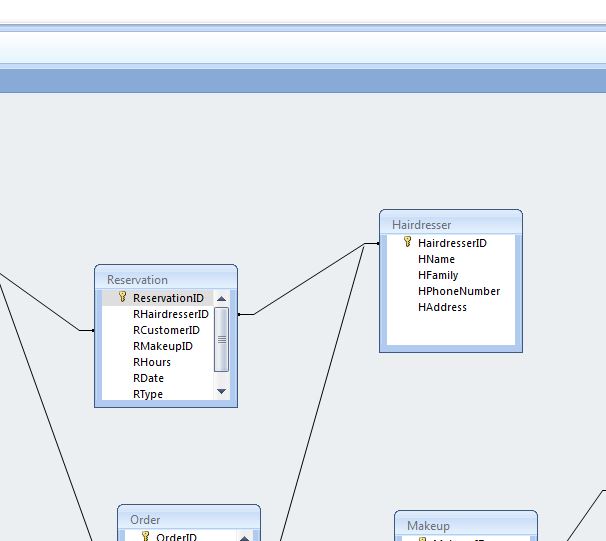
Task: Click the HairdresserID primary key icon
Action: pos(407,242)
